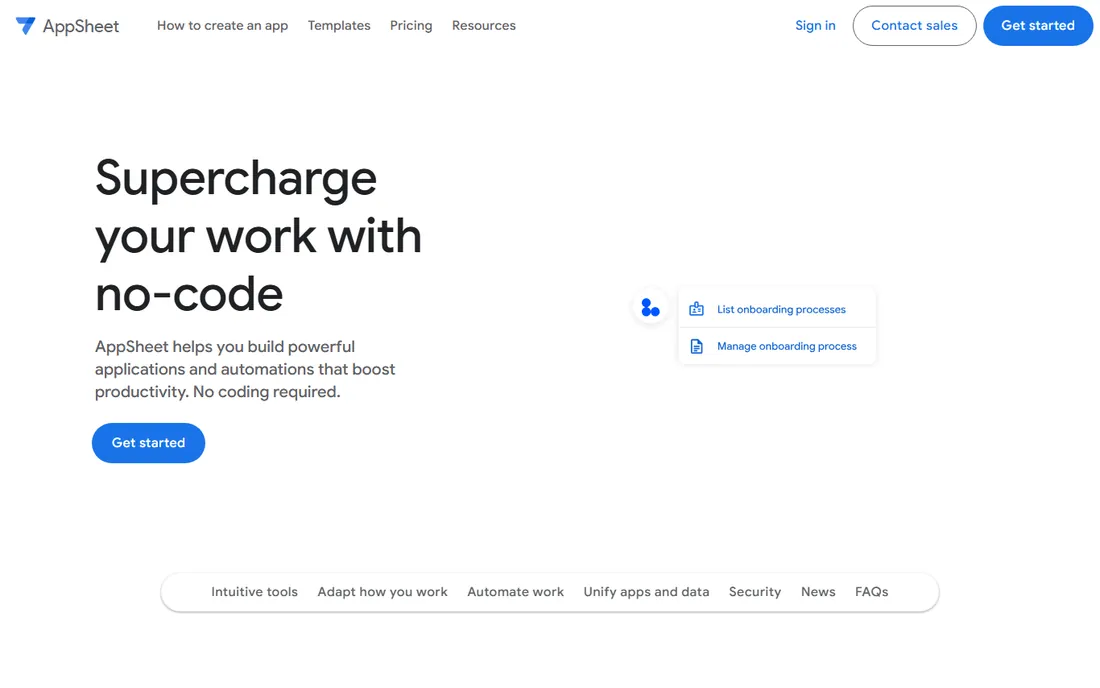Click the icon beside List onboarding processes
The image size is (1100, 688).
[696, 309]
